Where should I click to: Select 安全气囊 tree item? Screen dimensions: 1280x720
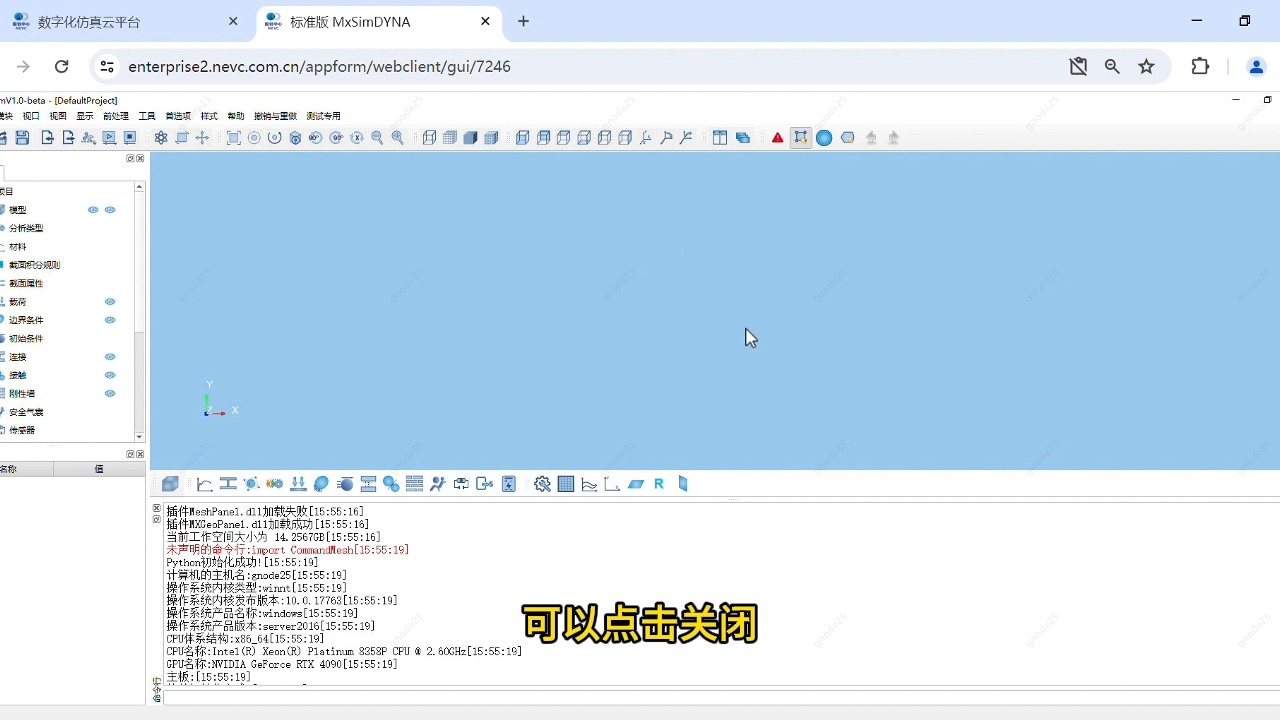coord(26,412)
